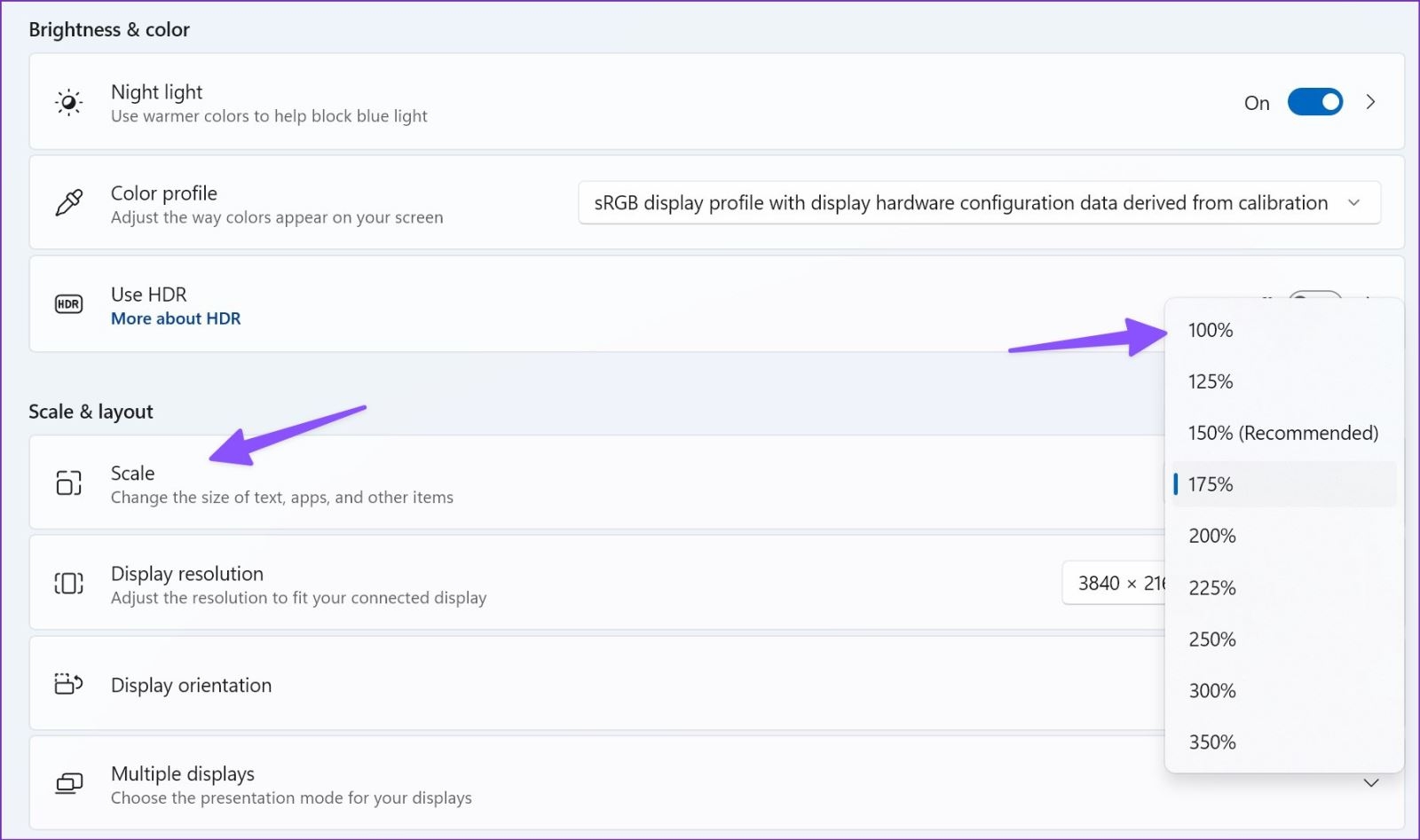Expand the Multiple displays section
The image size is (1420, 840).
point(1370,783)
